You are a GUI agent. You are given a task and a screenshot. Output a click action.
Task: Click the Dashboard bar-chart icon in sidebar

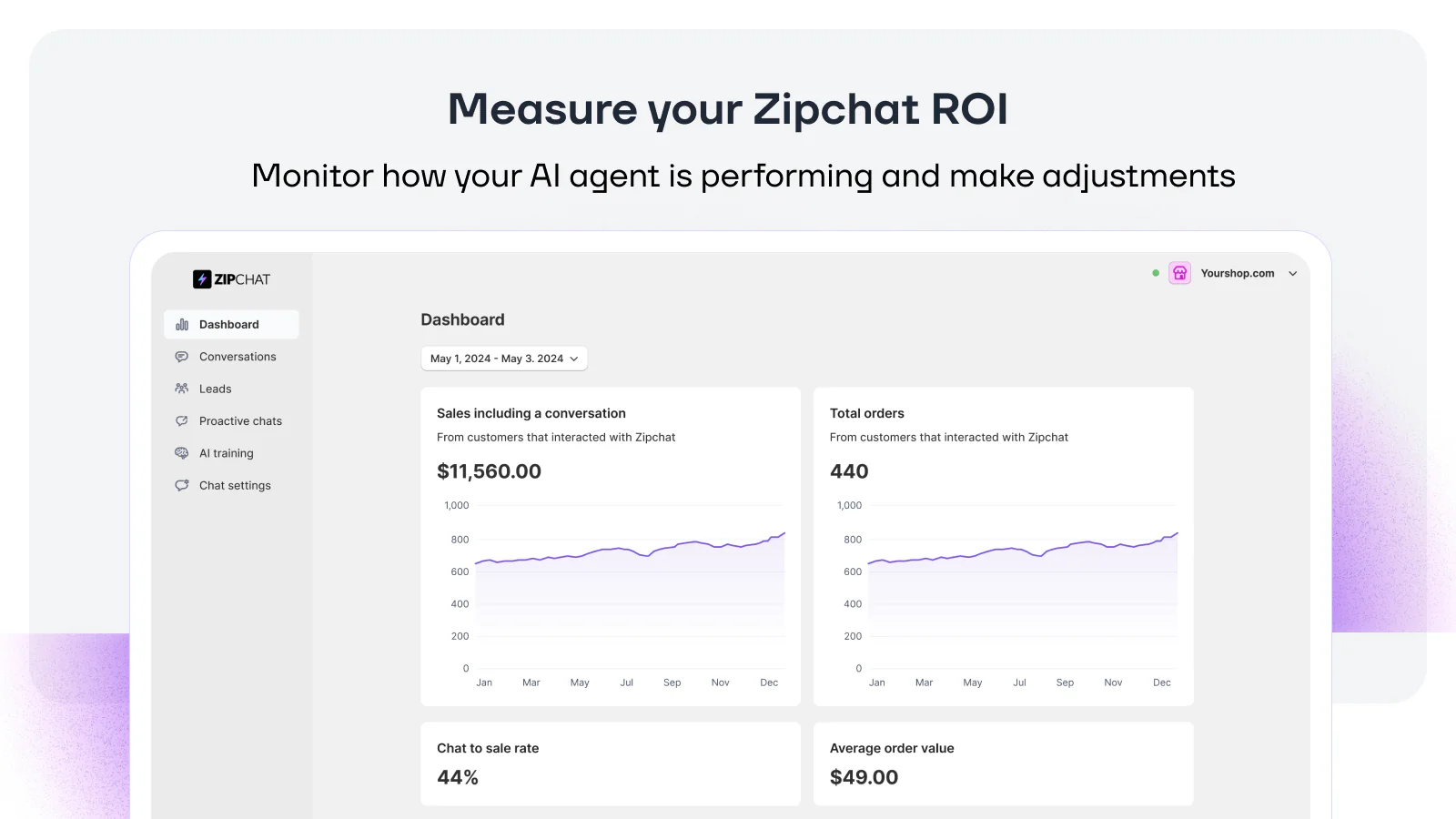pyautogui.click(x=182, y=324)
